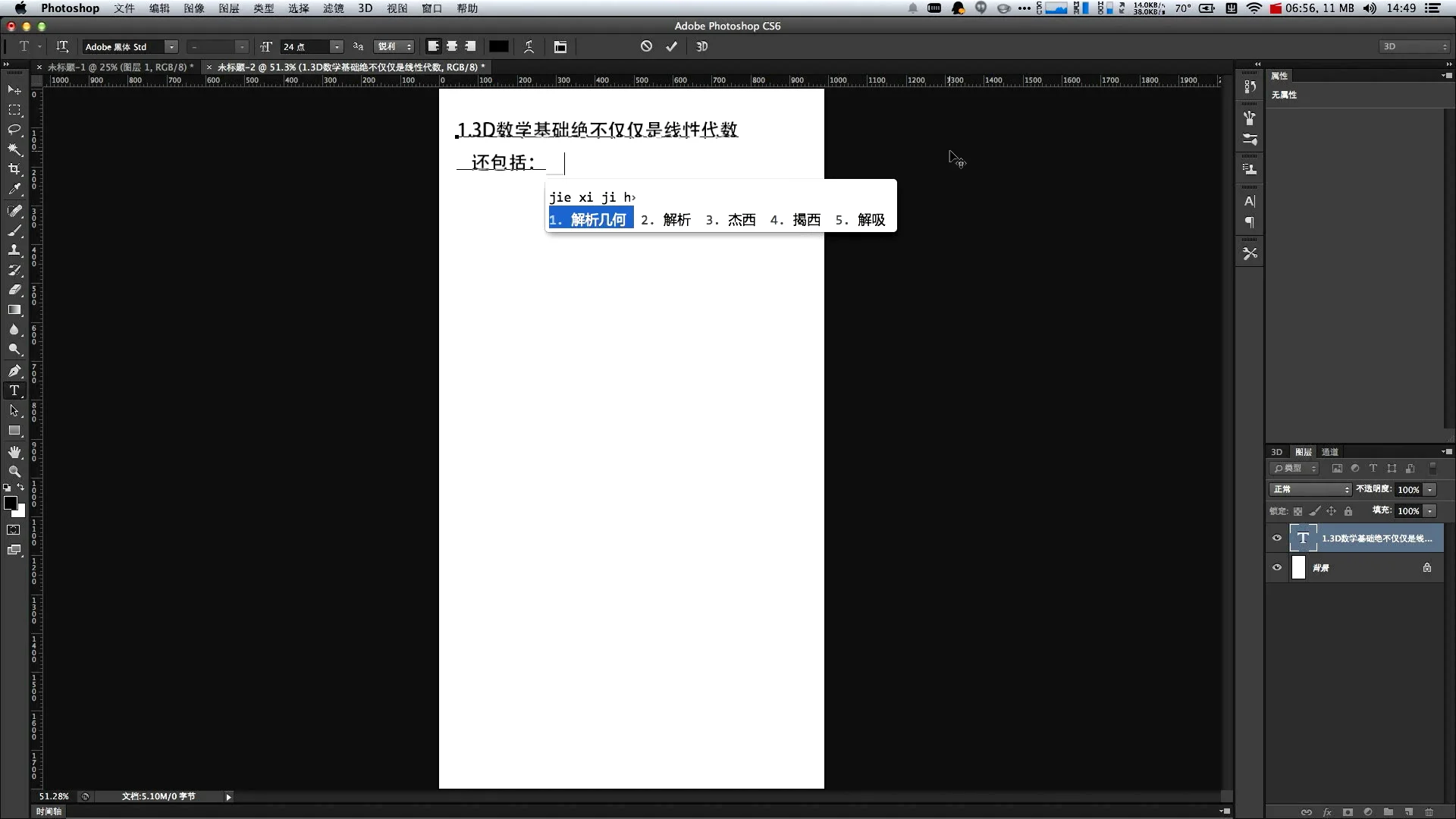Select the Magic Wand tool
Viewport: 1456px width, 819px height.
click(14, 149)
